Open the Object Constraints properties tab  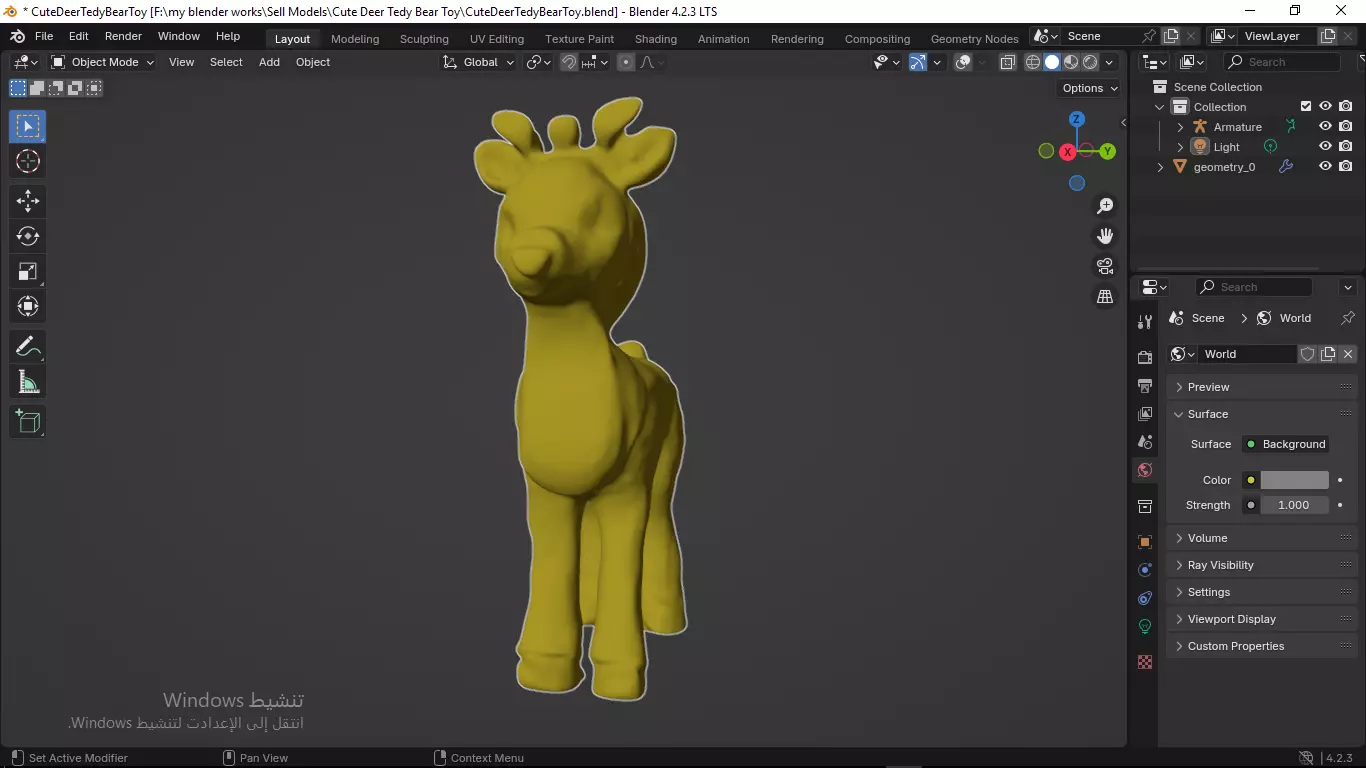[1145, 598]
